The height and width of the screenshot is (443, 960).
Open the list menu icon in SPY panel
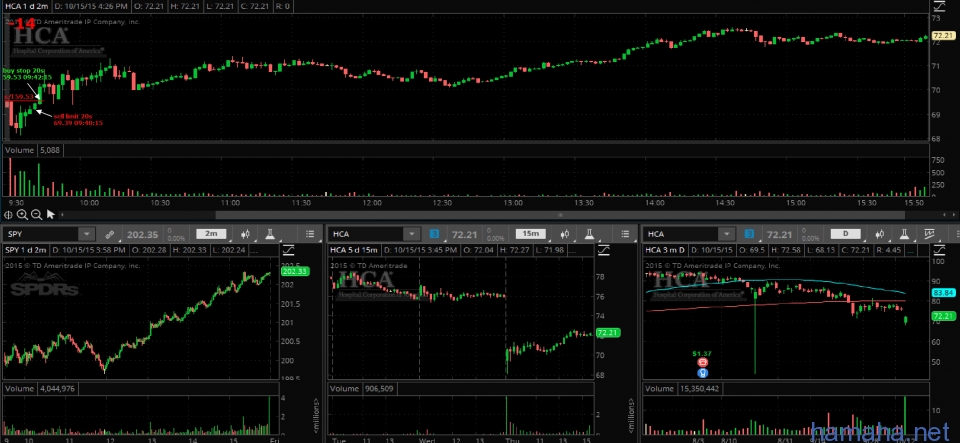click(x=310, y=234)
